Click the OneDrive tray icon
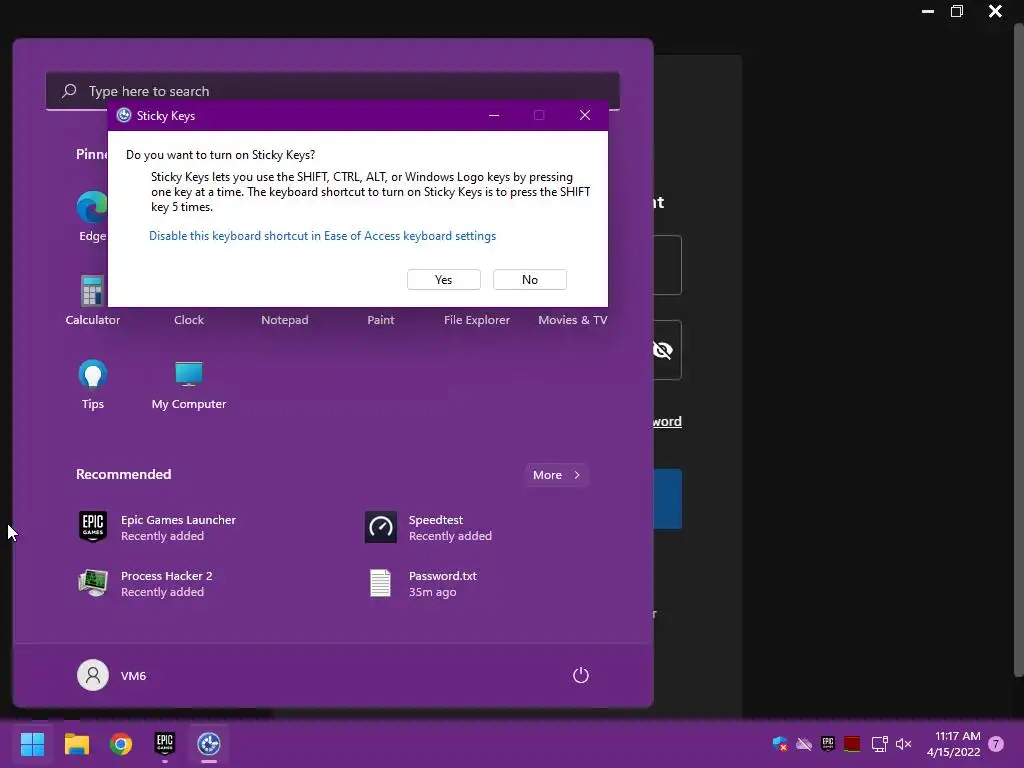This screenshot has height=768, width=1024. click(x=804, y=743)
